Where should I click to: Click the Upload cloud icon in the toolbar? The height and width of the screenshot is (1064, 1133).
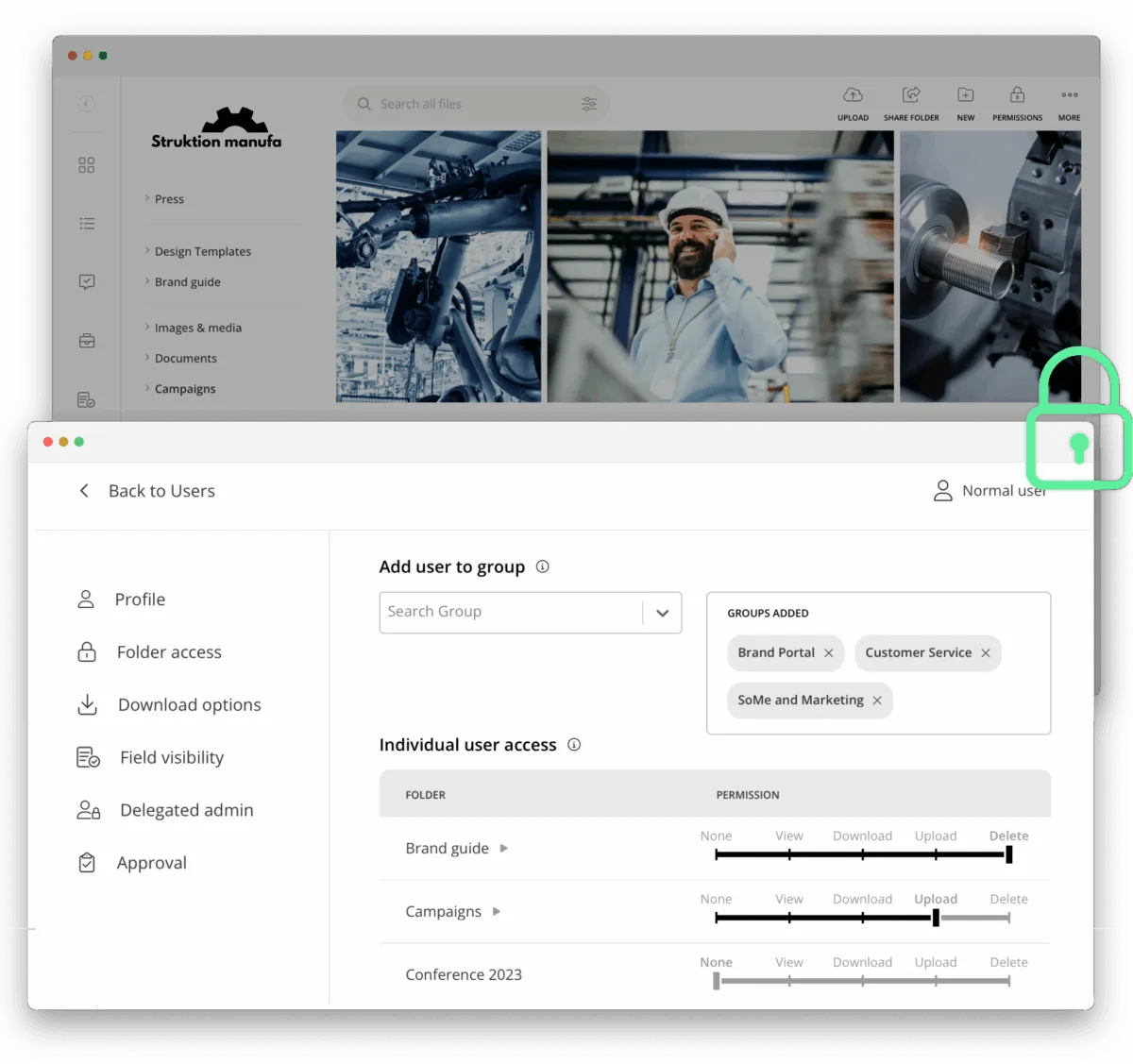(x=853, y=94)
